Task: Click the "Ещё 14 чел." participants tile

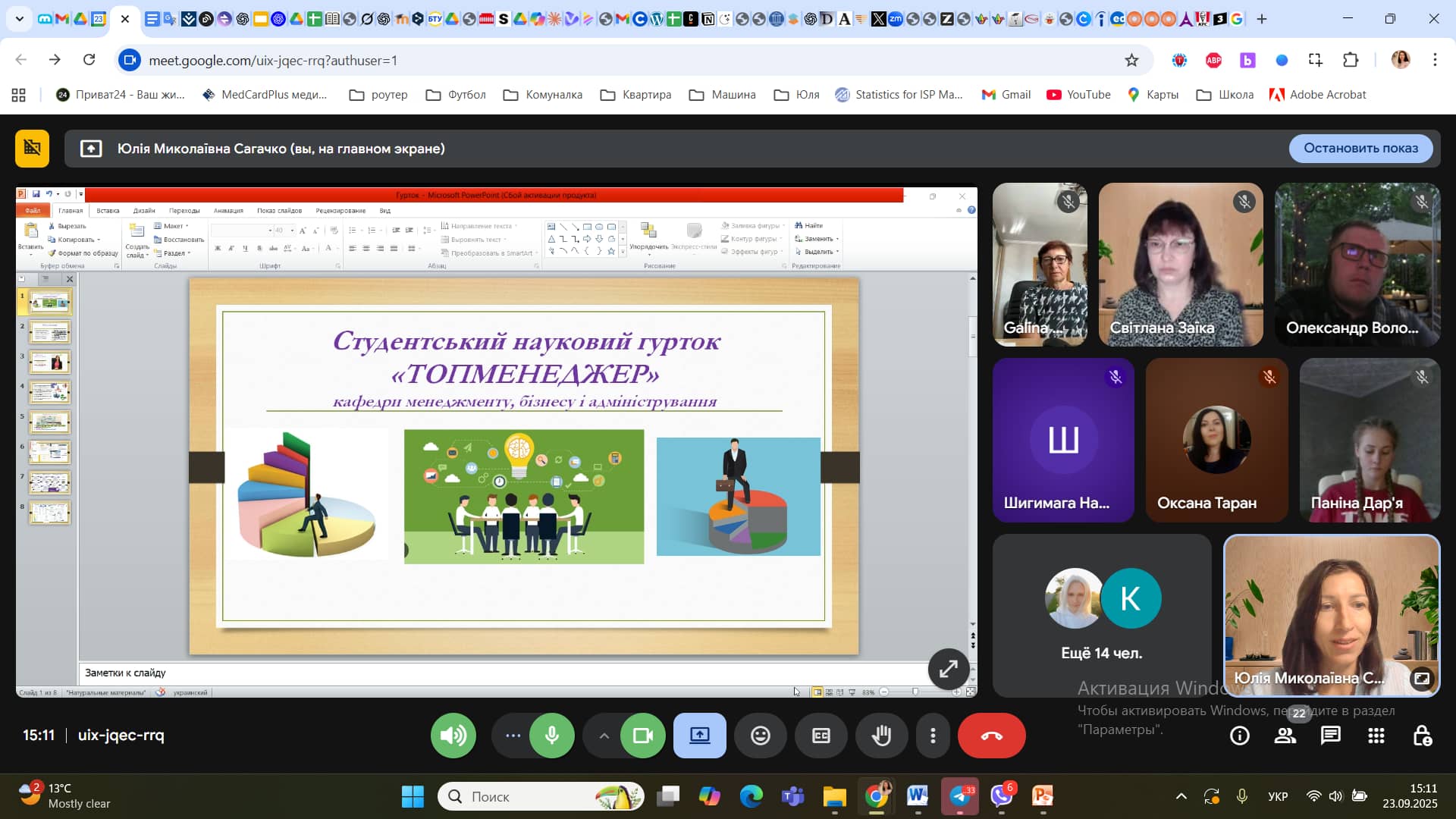Action: [x=1101, y=616]
